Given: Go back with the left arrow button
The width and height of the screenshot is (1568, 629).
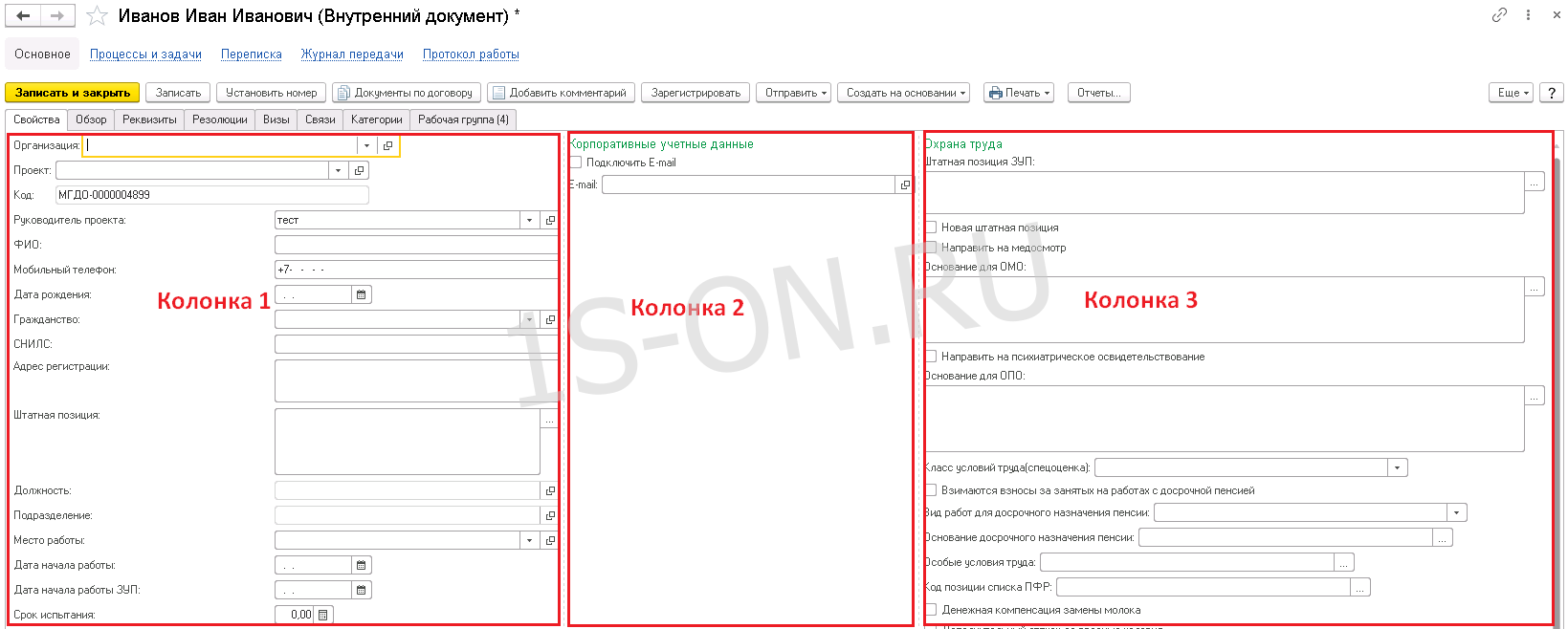Looking at the screenshot, I should tap(23, 15).
